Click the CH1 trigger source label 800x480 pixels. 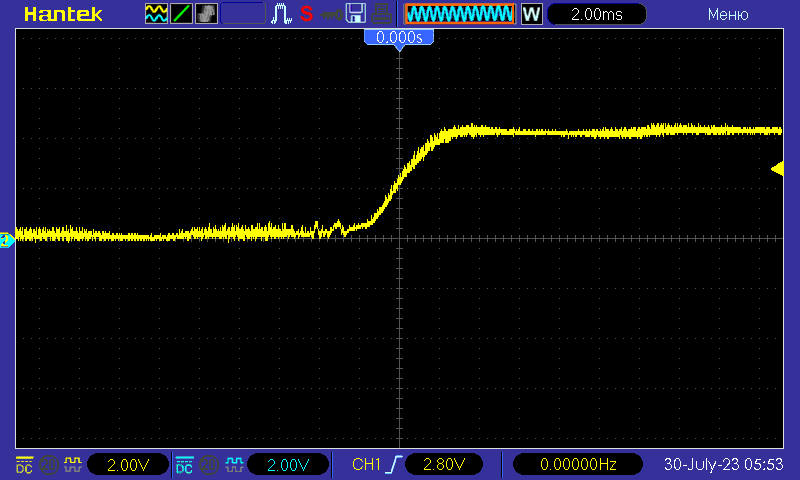[x=366, y=464]
